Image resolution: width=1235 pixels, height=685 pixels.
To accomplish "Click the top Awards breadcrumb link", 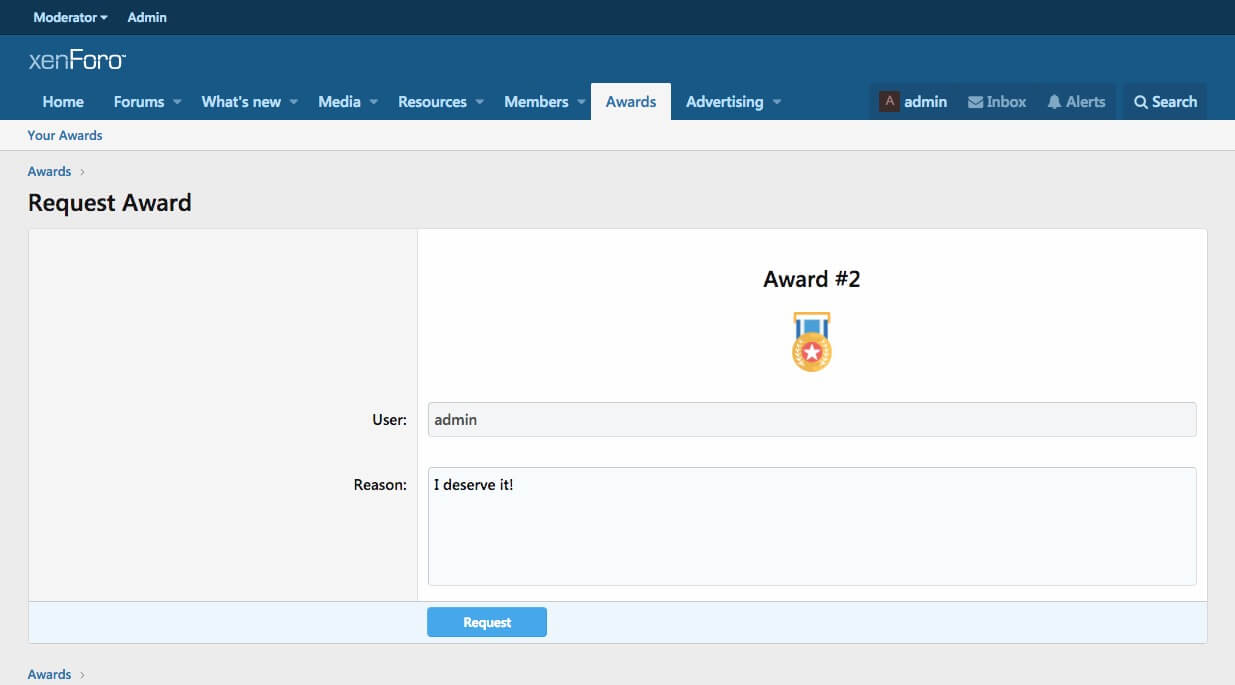I will coord(49,171).
